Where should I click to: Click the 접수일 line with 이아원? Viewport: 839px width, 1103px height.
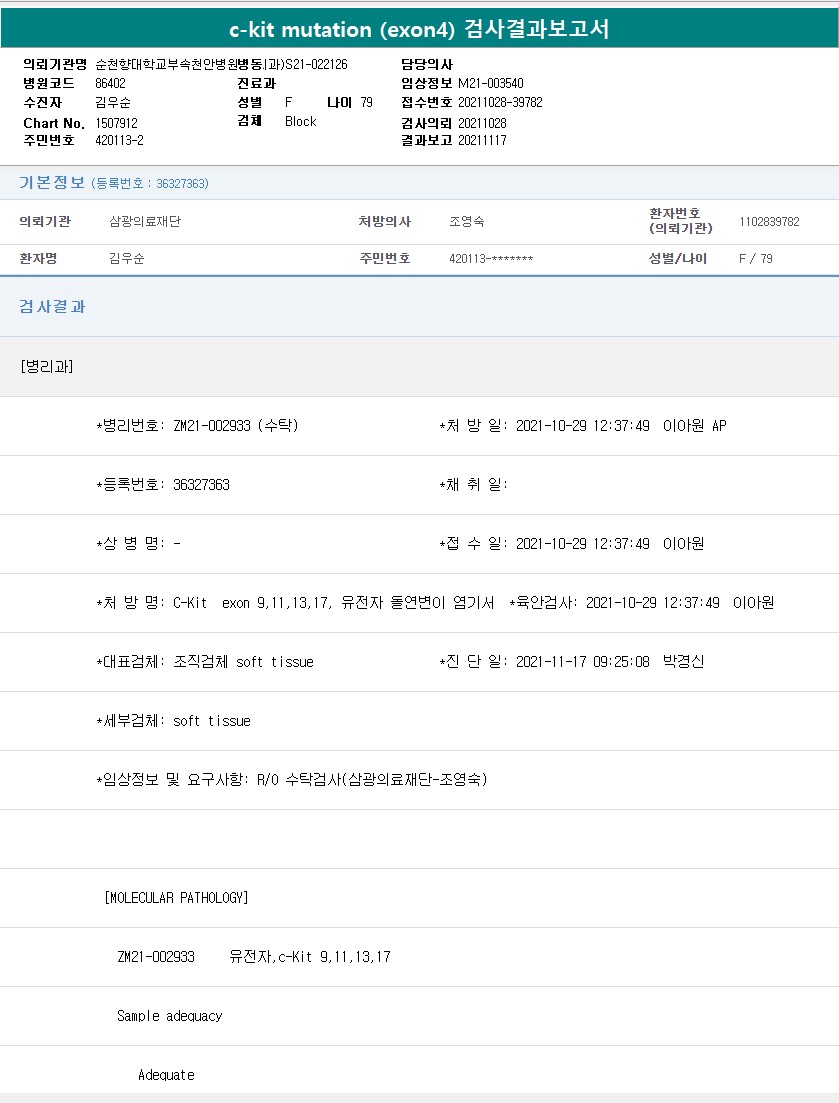pyautogui.click(x=572, y=544)
